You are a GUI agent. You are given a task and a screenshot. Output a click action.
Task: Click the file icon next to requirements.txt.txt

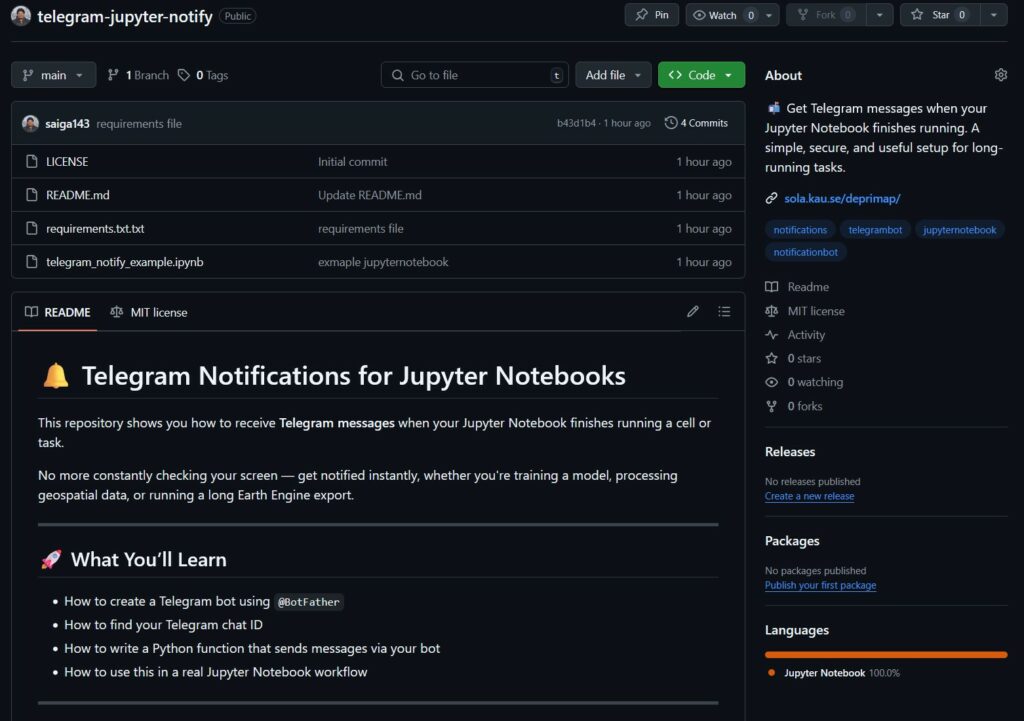click(x=31, y=229)
